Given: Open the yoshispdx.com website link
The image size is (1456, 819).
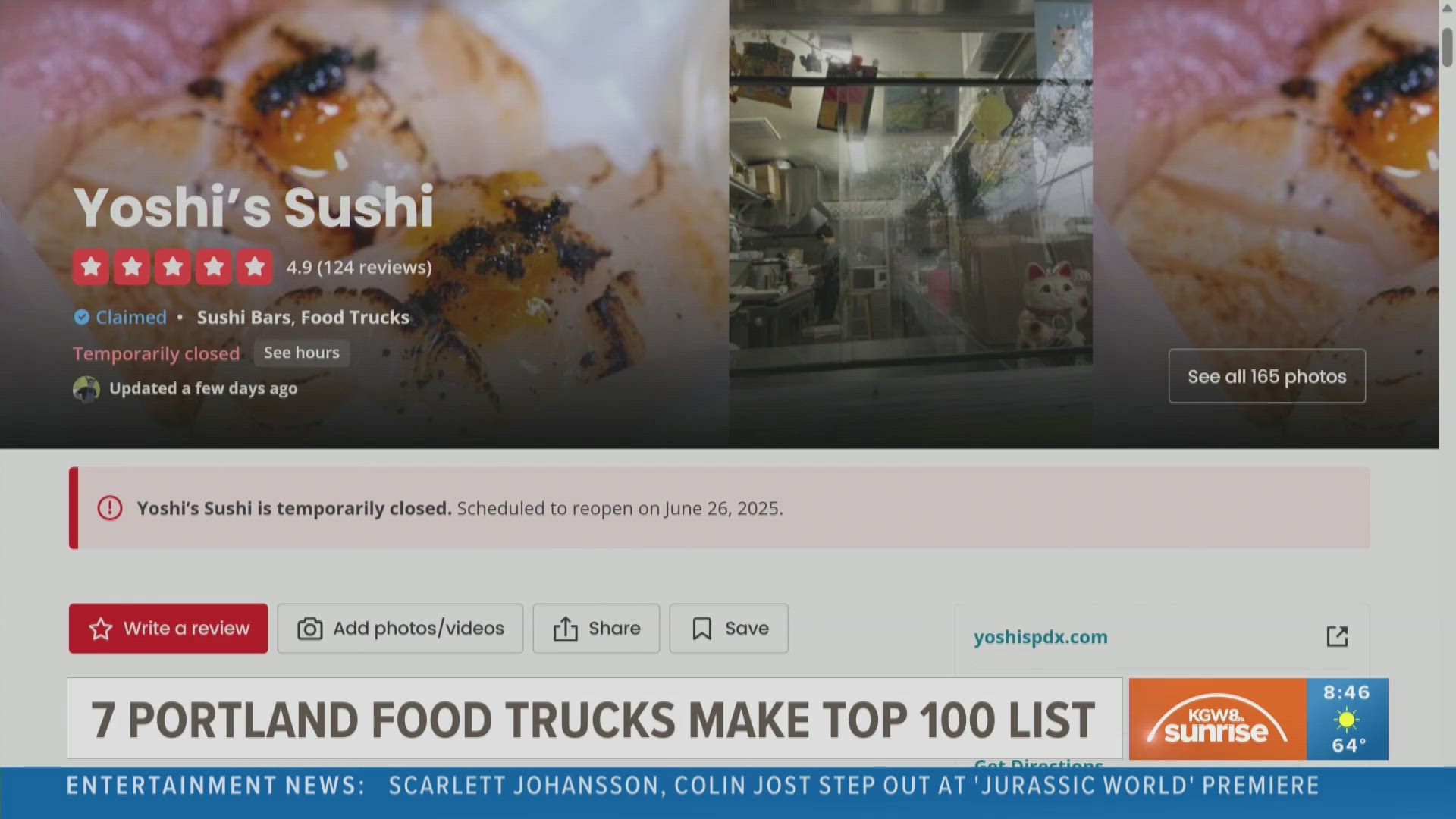Looking at the screenshot, I should (x=1040, y=637).
